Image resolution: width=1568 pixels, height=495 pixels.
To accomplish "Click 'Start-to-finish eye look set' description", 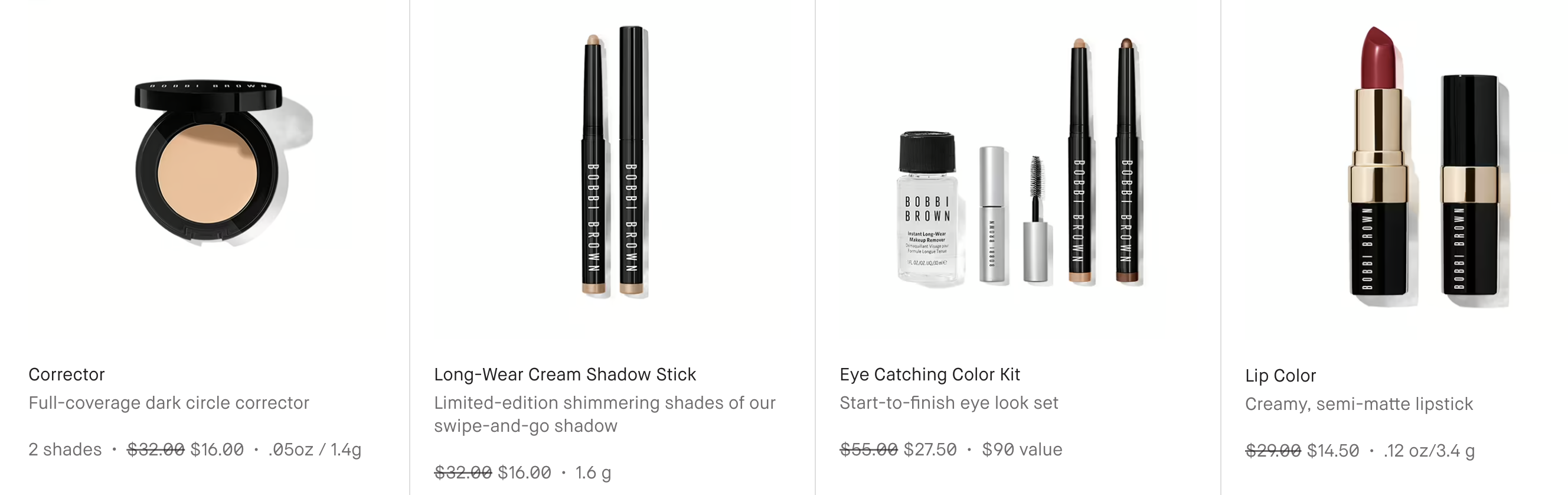I will [948, 403].
